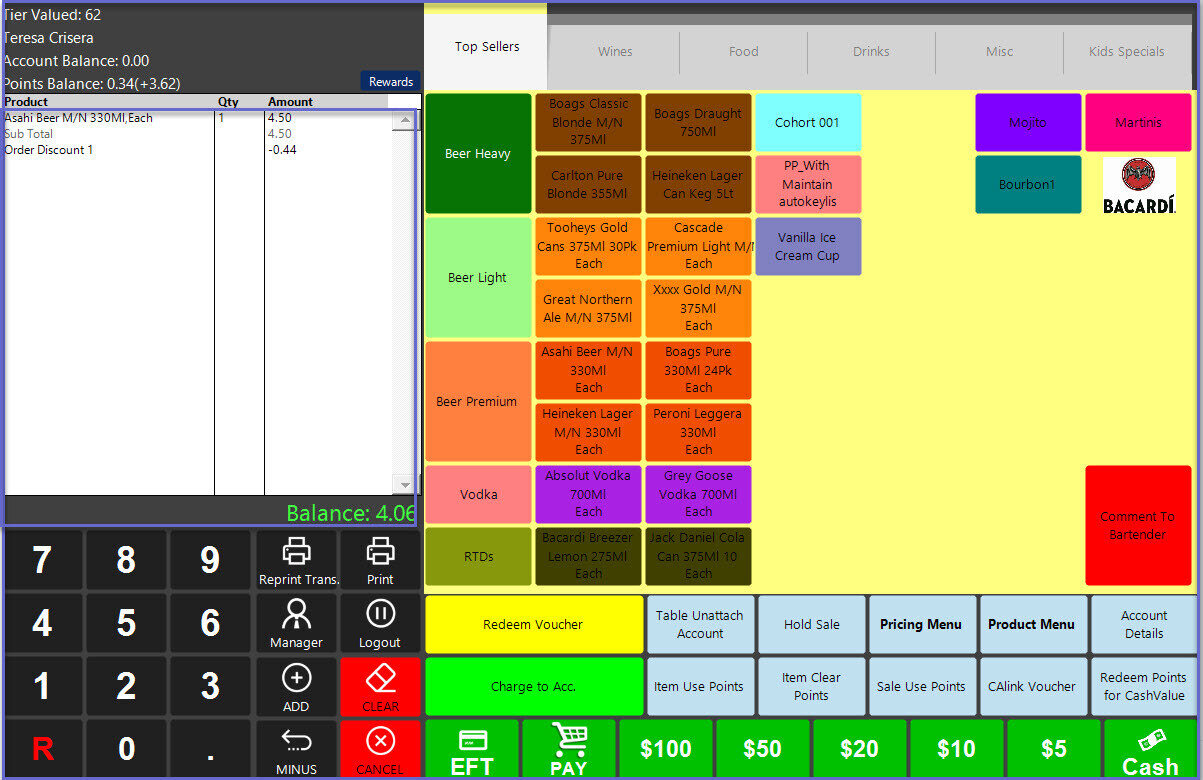The height and width of the screenshot is (780, 1203).
Task: Select the Beer Heavy category
Action: [x=478, y=154]
